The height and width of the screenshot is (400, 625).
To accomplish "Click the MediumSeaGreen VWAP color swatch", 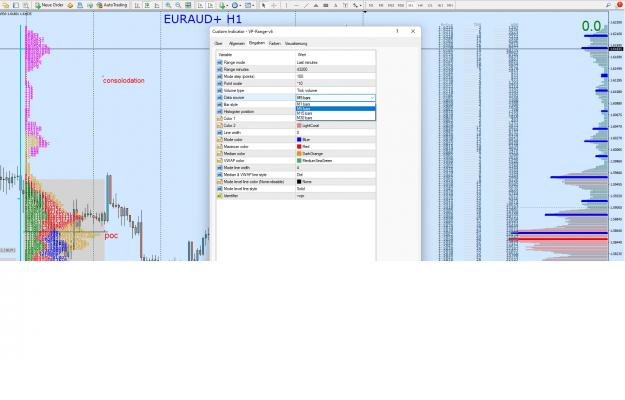I will 299,161.
